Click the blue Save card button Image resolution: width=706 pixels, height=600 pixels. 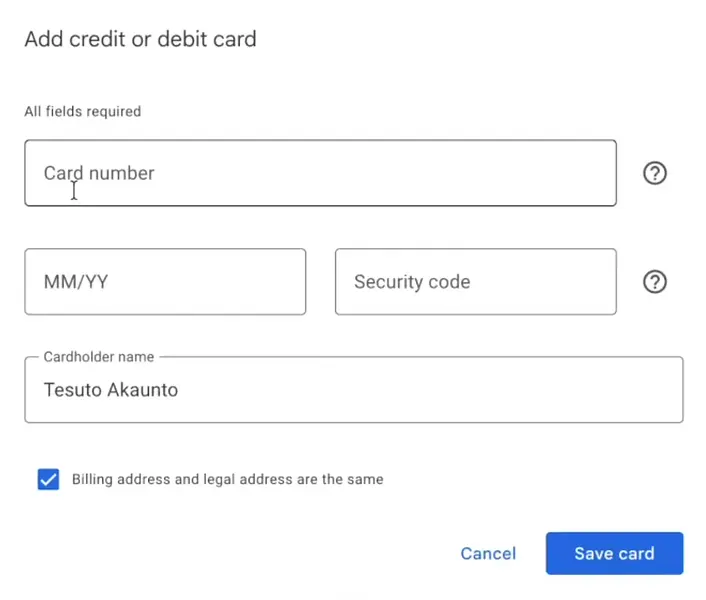tap(614, 553)
